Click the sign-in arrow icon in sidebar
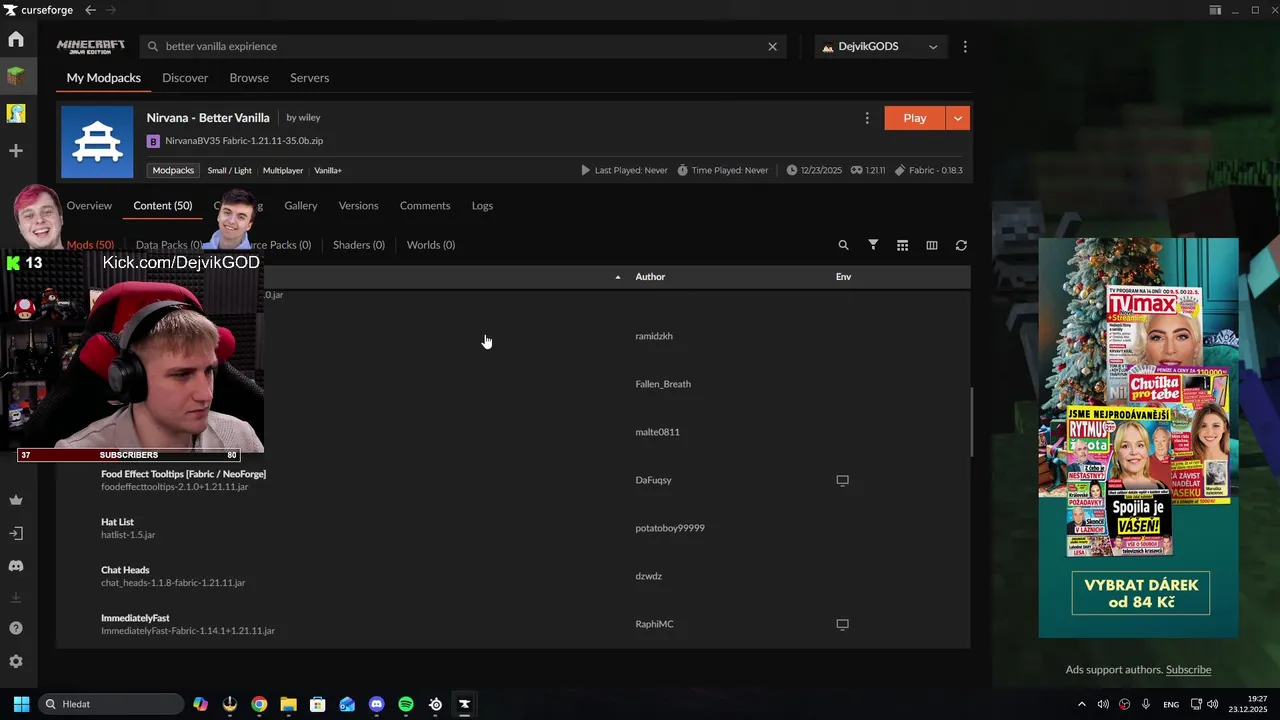This screenshot has width=1280, height=720. point(16,534)
